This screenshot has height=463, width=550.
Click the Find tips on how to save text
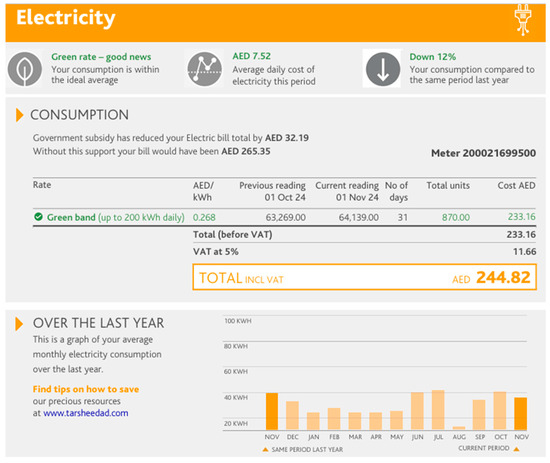86,389
